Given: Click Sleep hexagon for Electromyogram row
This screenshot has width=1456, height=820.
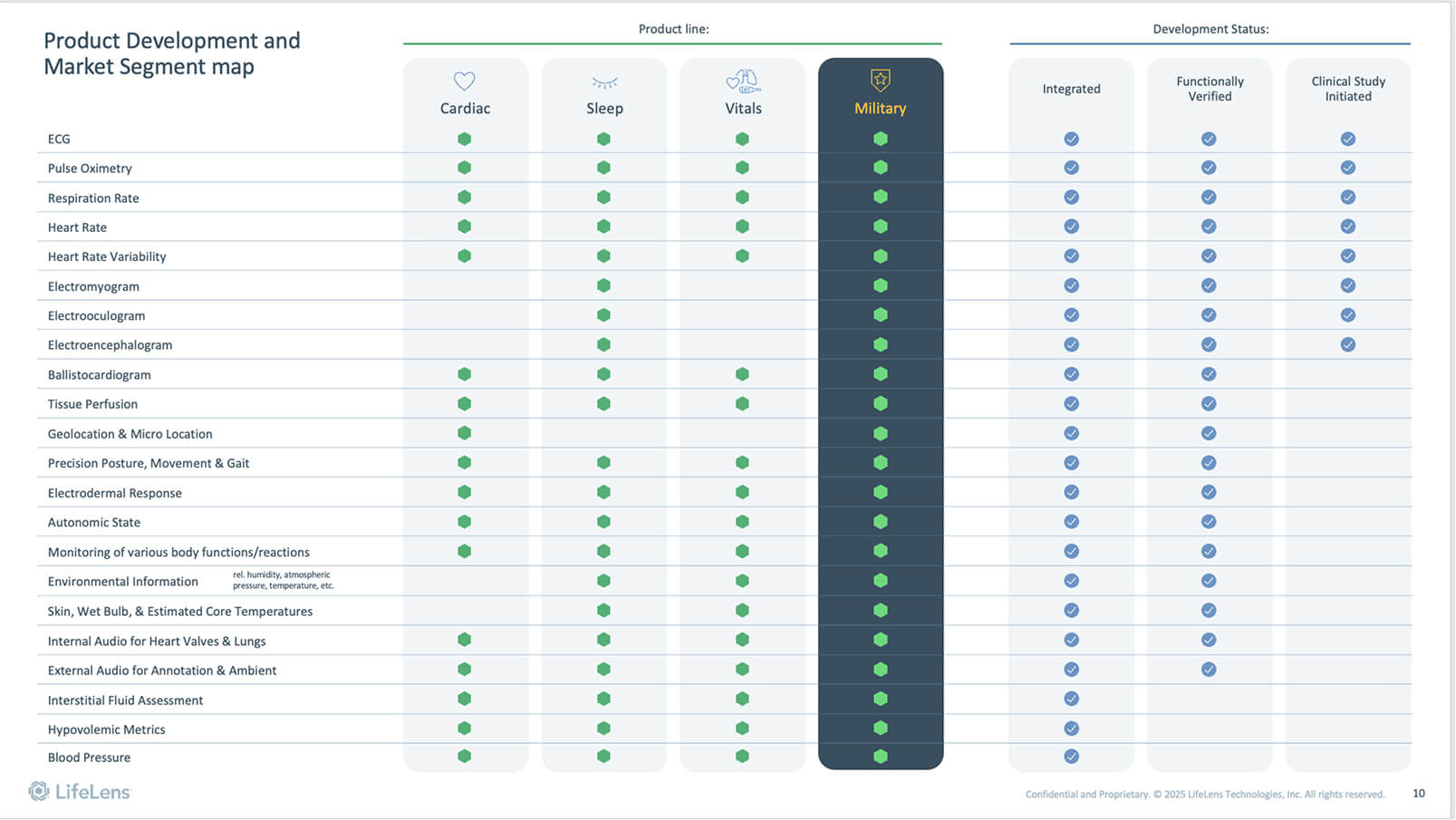Looking at the screenshot, I should tap(603, 285).
